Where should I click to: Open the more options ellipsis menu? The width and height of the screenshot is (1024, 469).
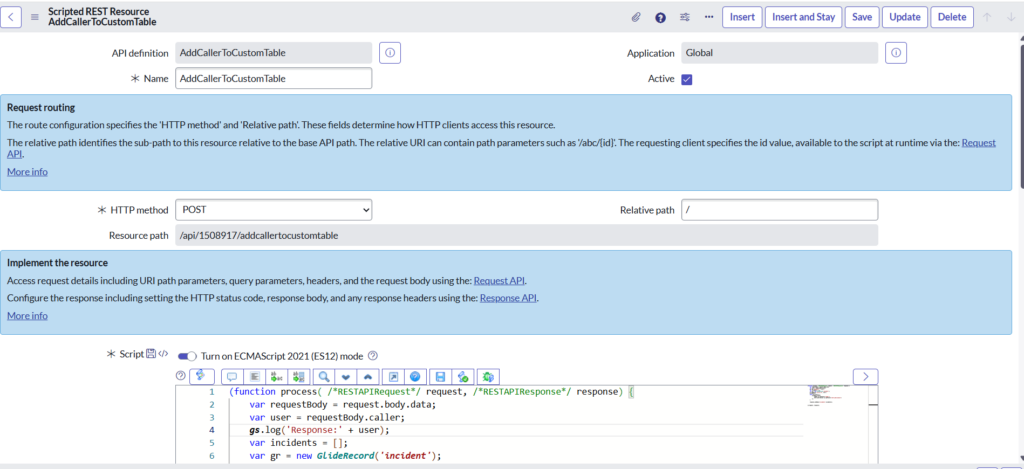pyautogui.click(x=709, y=17)
